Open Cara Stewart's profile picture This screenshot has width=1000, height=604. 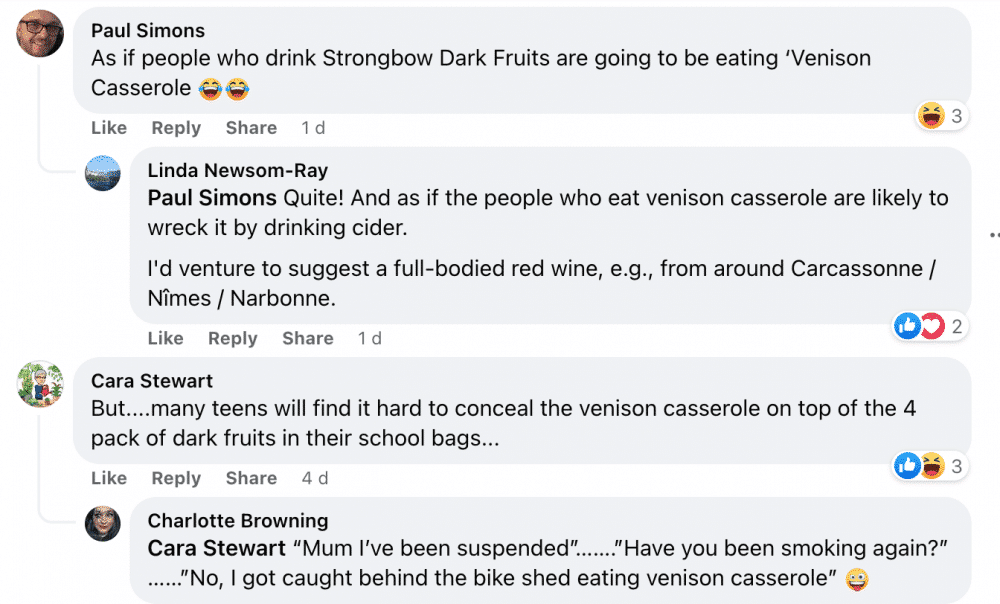tap(40, 384)
